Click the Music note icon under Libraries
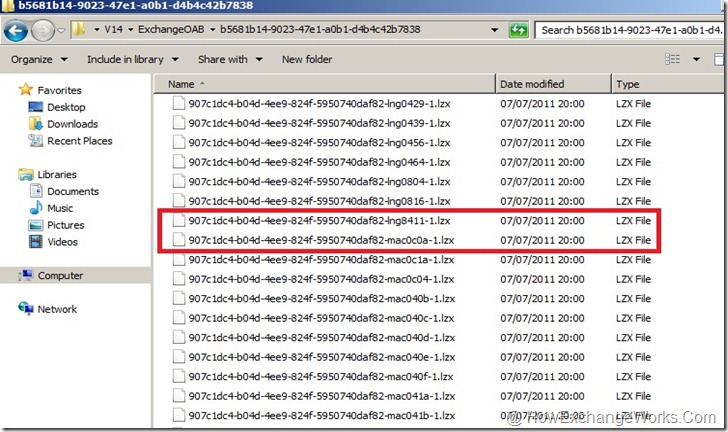Screen dimensions: 728x432 pos(36,208)
